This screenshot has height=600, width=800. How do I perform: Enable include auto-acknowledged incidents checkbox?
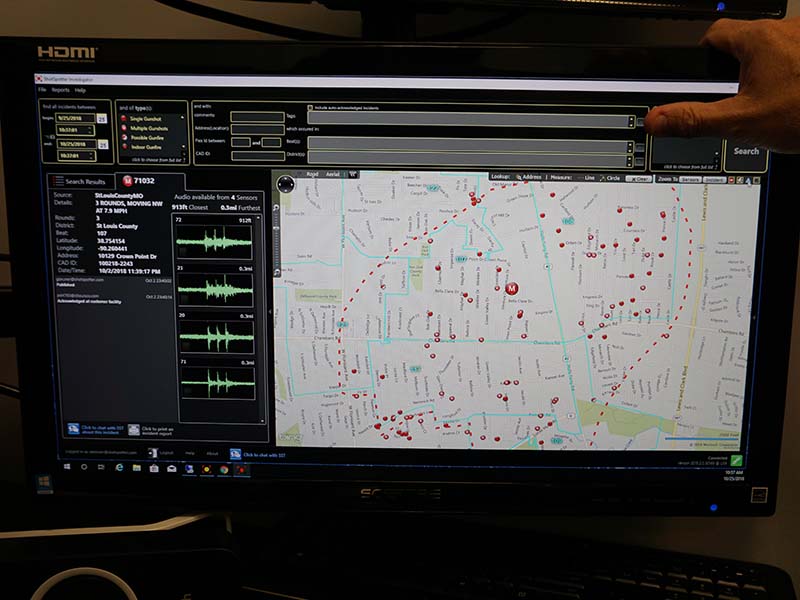coord(310,108)
